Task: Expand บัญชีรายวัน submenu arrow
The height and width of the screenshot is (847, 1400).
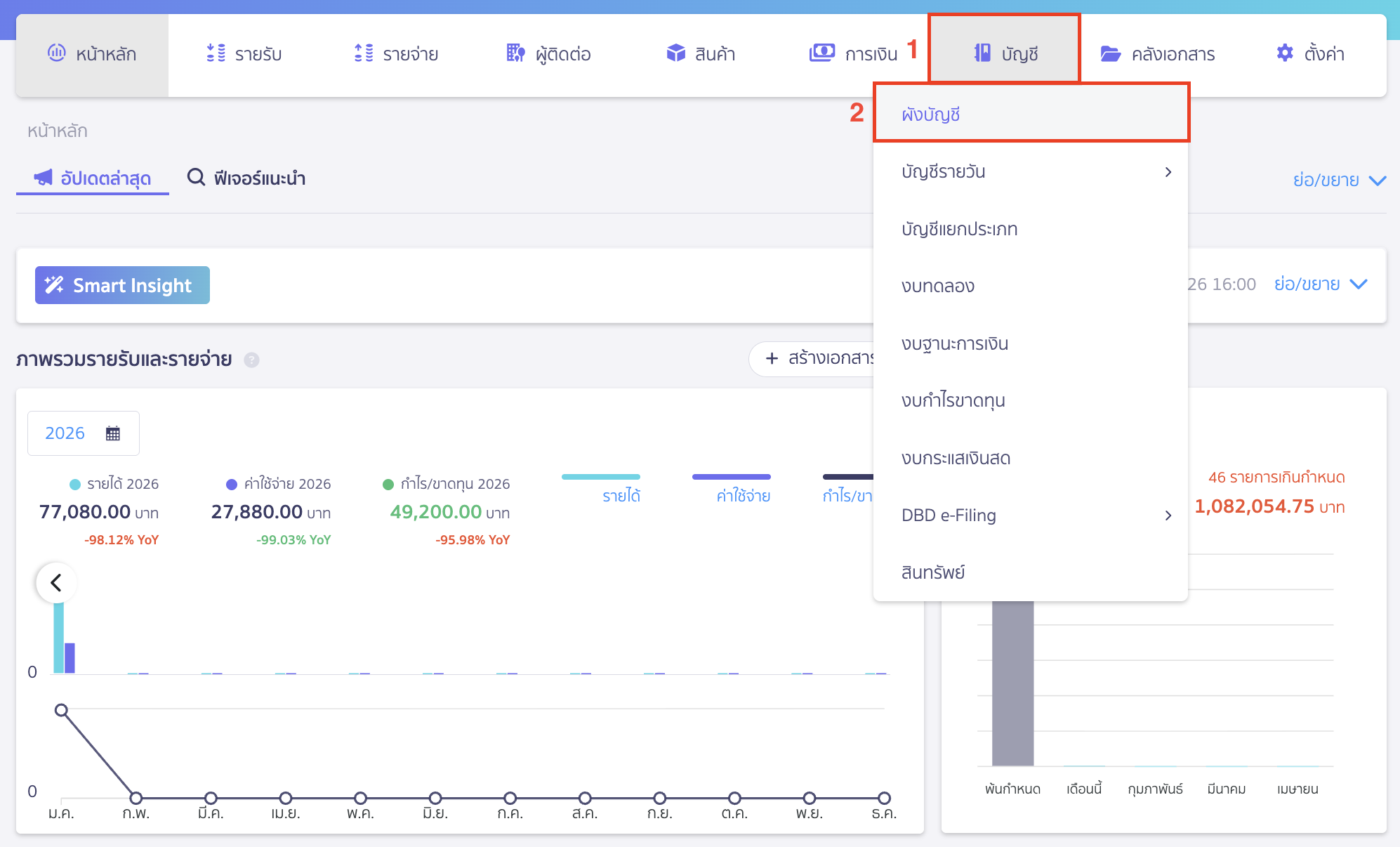Action: pyautogui.click(x=1168, y=172)
